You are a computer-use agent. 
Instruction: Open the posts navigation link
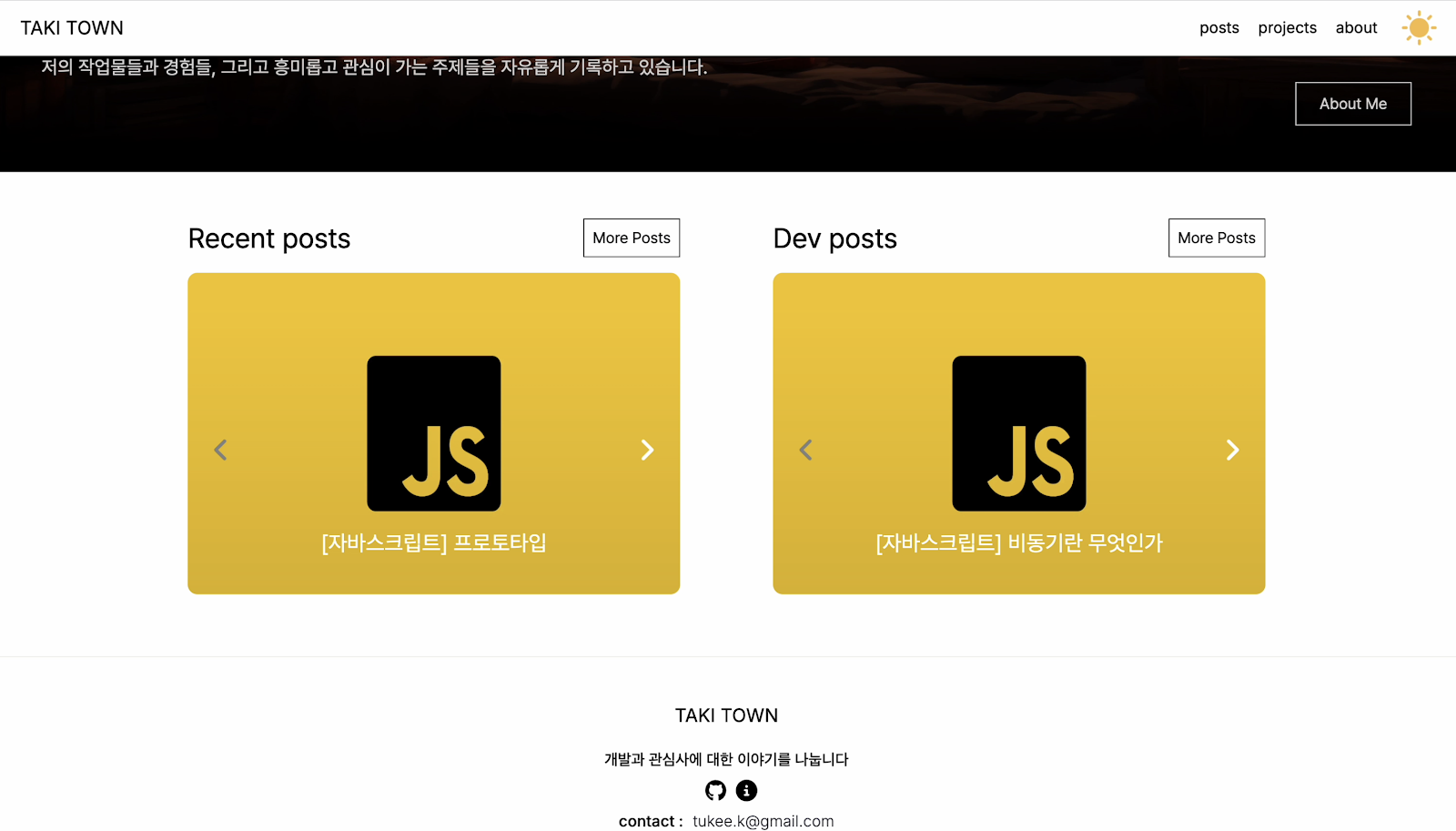(x=1219, y=28)
